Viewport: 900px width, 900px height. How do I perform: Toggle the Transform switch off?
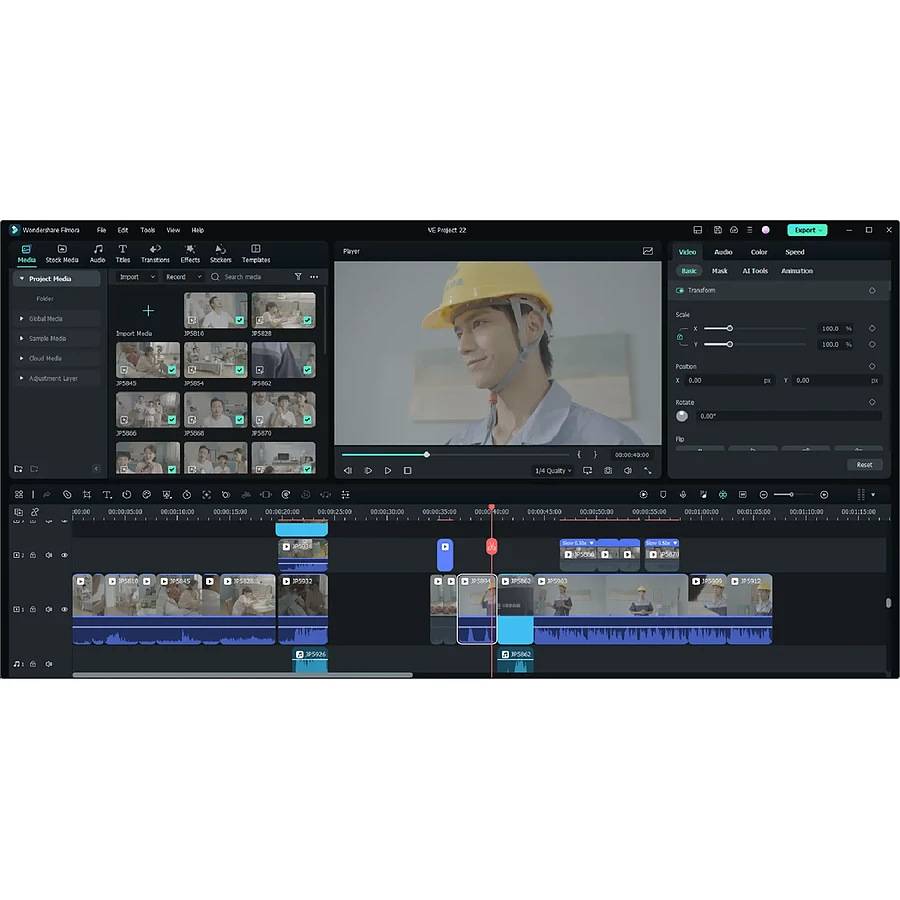[x=680, y=290]
